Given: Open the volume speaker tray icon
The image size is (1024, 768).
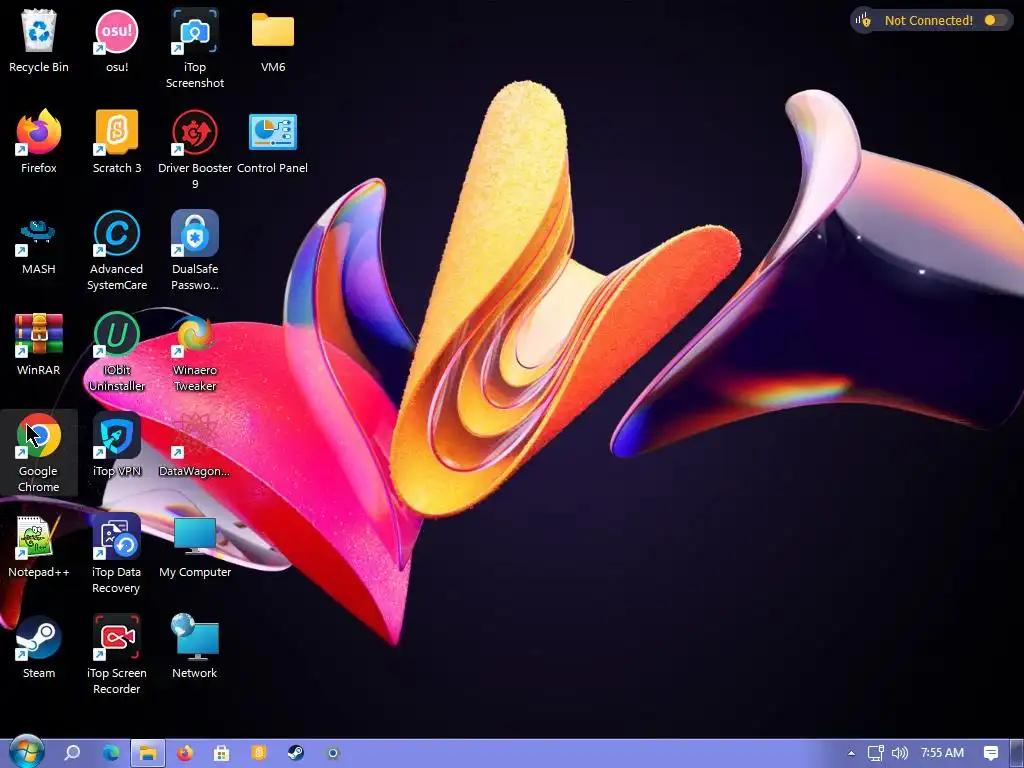Looking at the screenshot, I should [900, 753].
